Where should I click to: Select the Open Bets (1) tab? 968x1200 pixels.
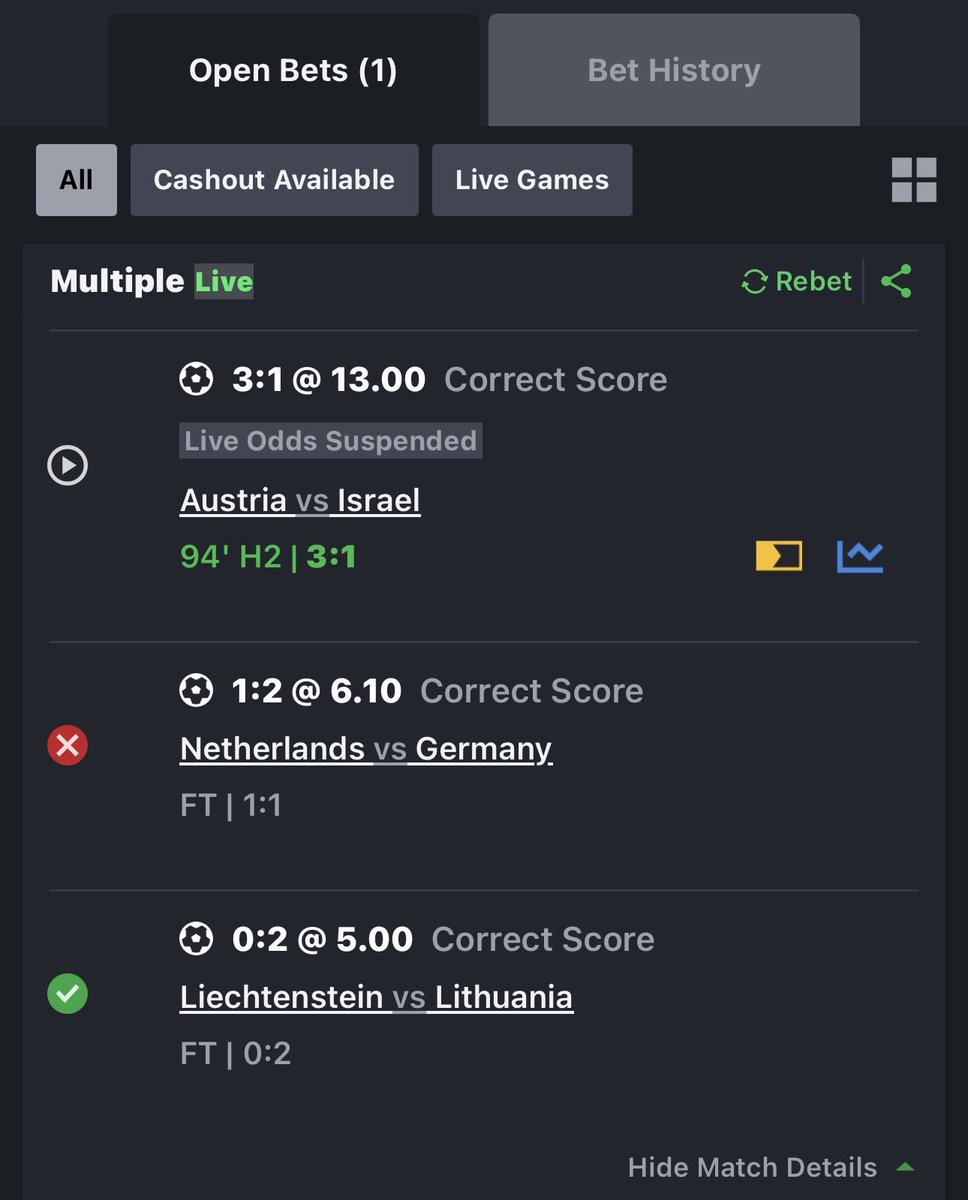click(x=293, y=70)
